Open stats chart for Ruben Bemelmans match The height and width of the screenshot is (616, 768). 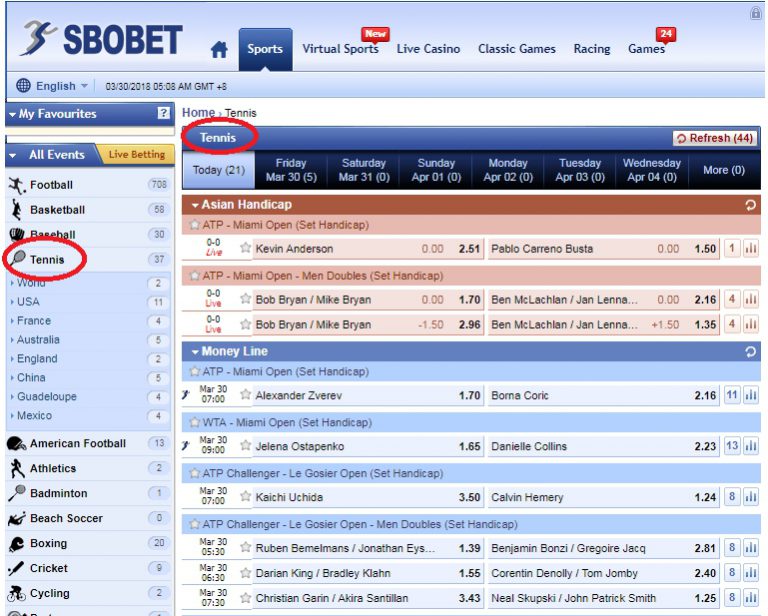click(751, 548)
